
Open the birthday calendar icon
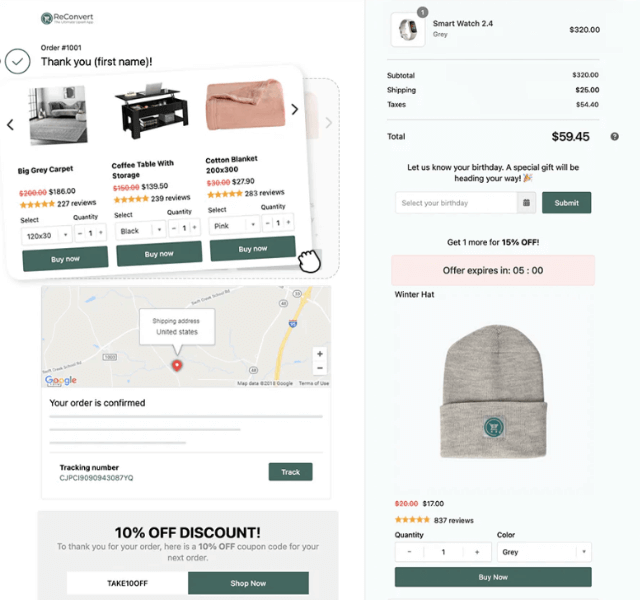coord(527,202)
